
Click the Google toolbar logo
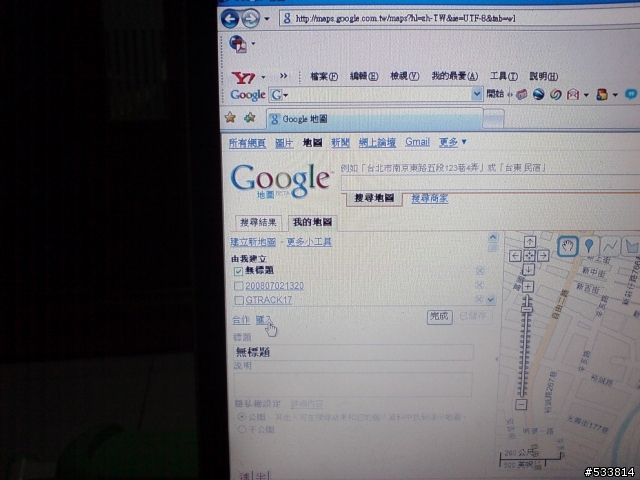(x=248, y=95)
